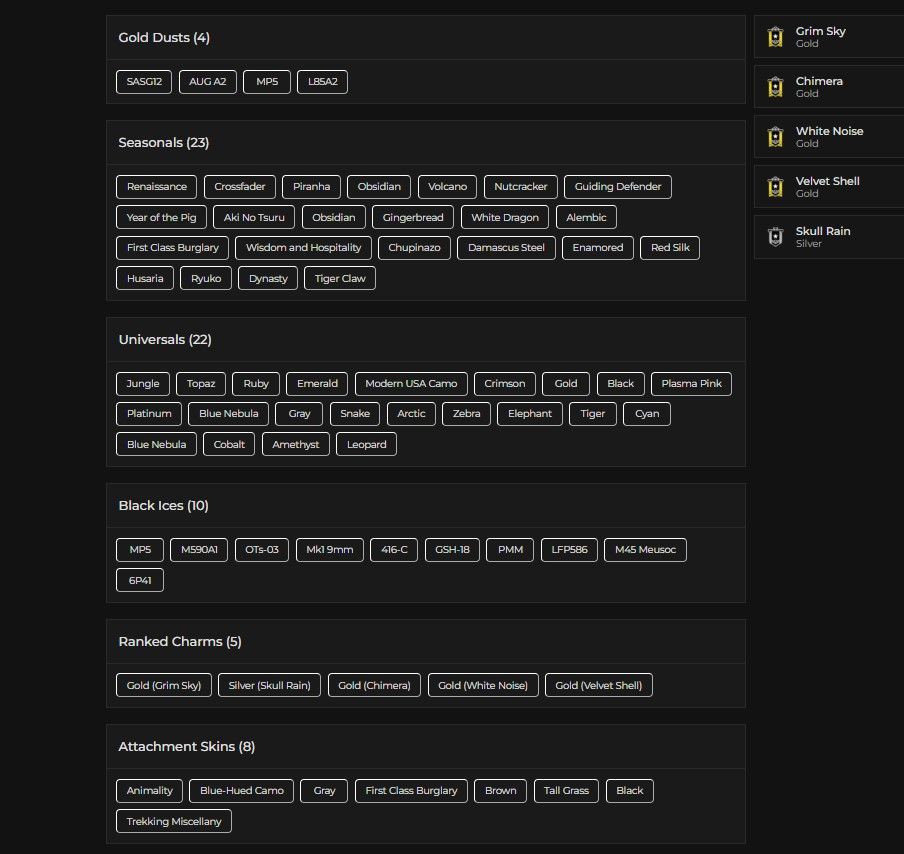904x854 pixels.
Task: Select the Crimson universal tag
Action: tap(504, 384)
